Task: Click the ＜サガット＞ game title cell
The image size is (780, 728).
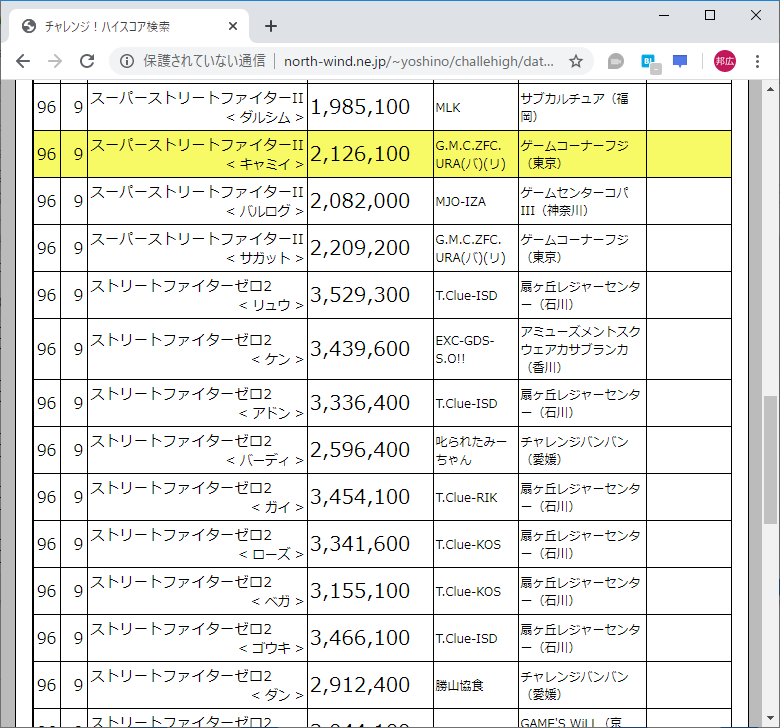Action: pos(197,248)
